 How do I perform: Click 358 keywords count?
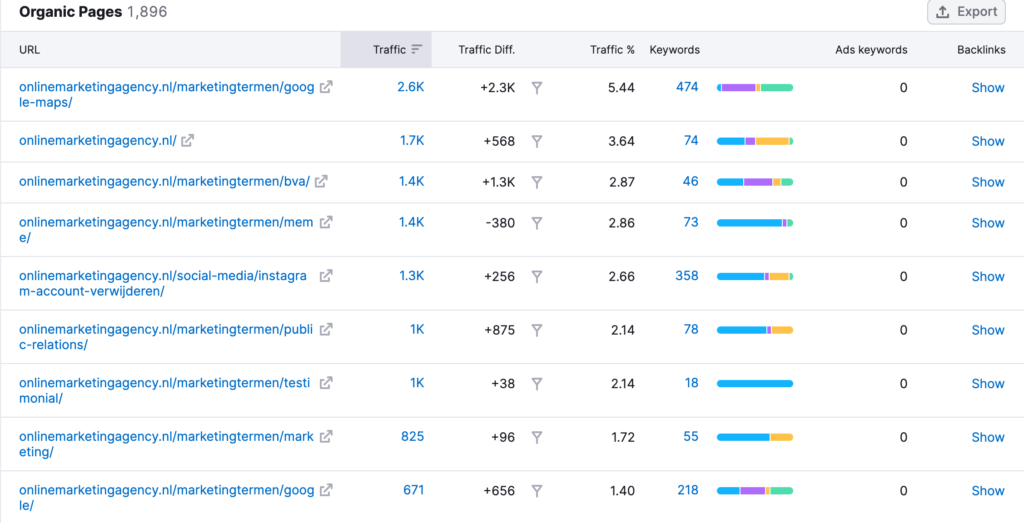[687, 276]
